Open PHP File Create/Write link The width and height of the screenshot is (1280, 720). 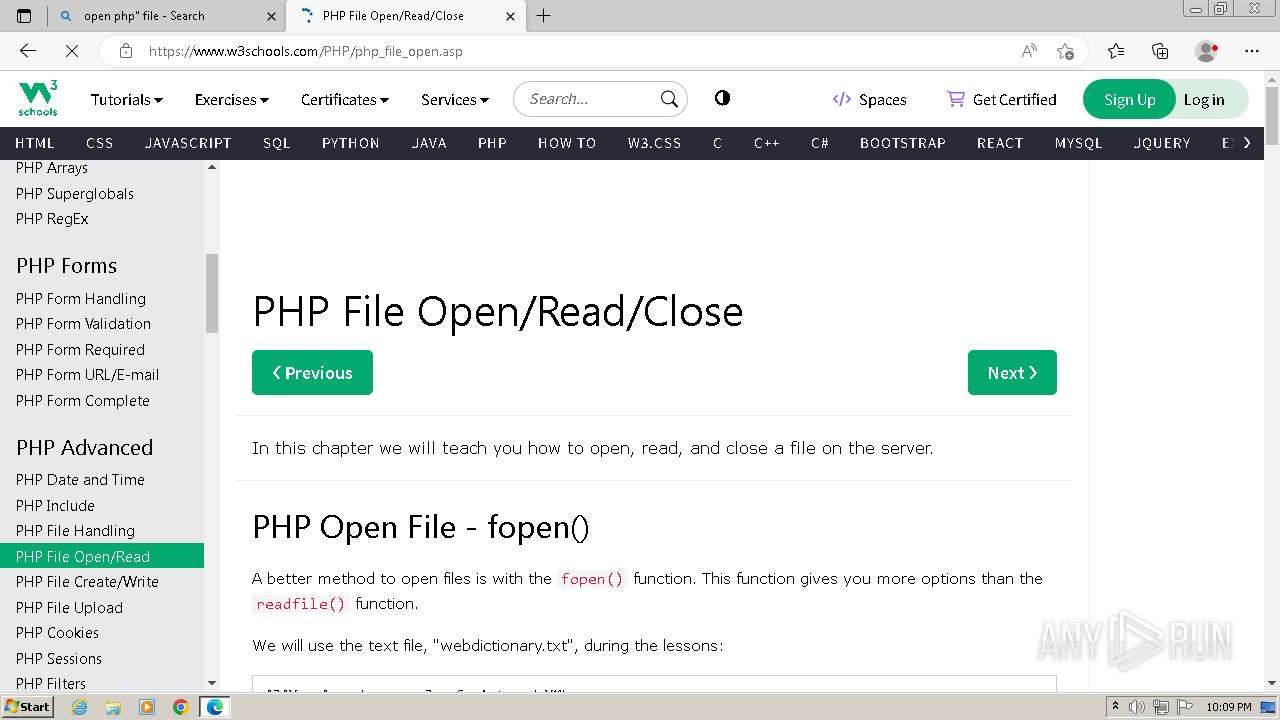(x=87, y=581)
